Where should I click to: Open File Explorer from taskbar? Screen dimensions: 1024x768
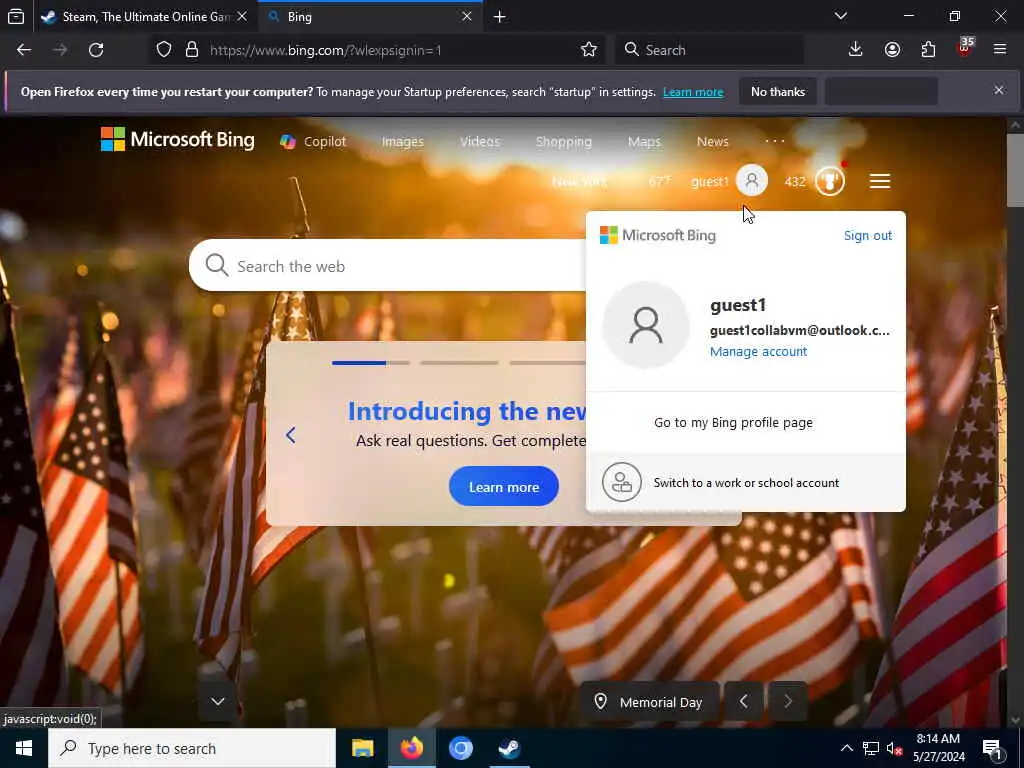(362, 748)
